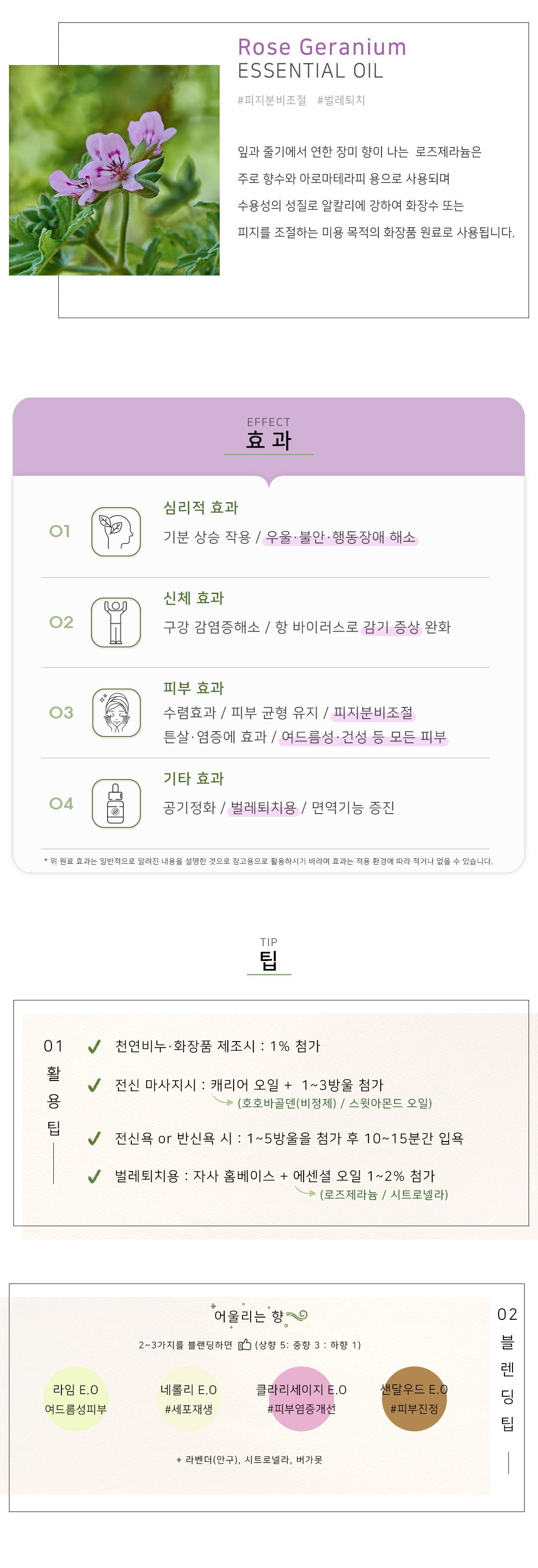The height and width of the screenshot is (1568, 538).
Task: Click checkmark beside full-body massage tip
Action: (x=95, y=1086)
